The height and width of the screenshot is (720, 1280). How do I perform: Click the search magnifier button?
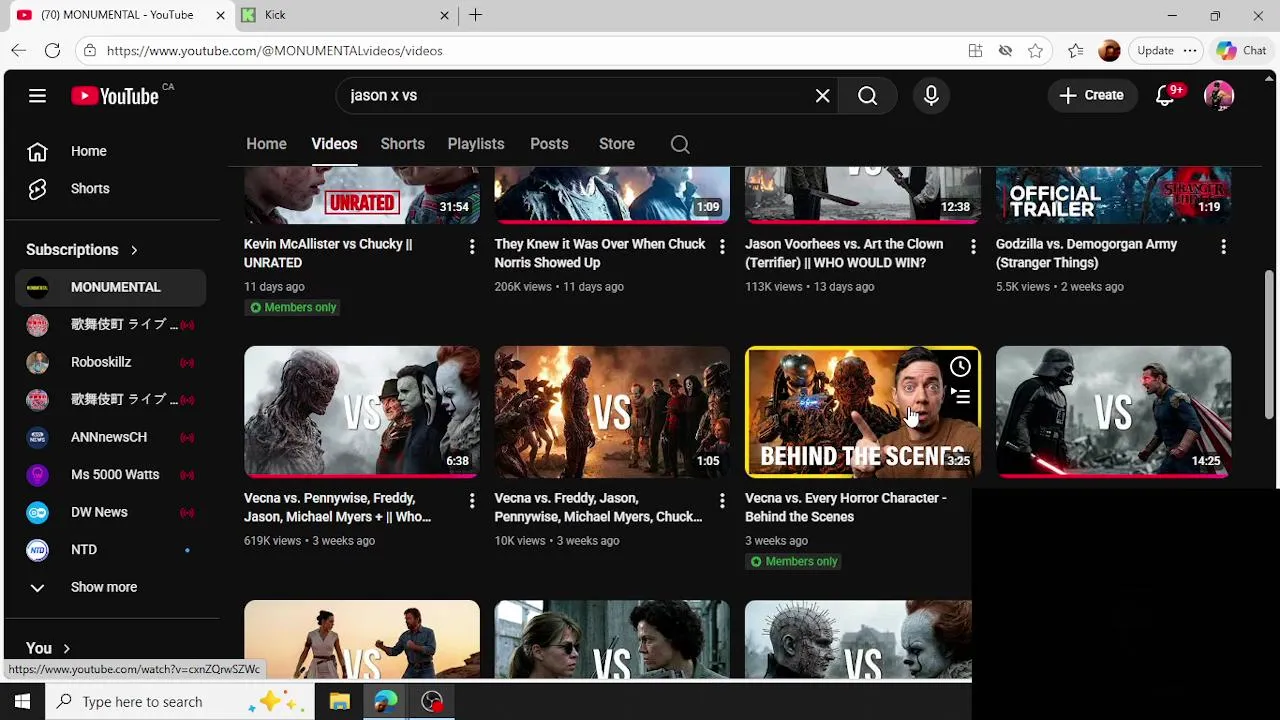868,96
